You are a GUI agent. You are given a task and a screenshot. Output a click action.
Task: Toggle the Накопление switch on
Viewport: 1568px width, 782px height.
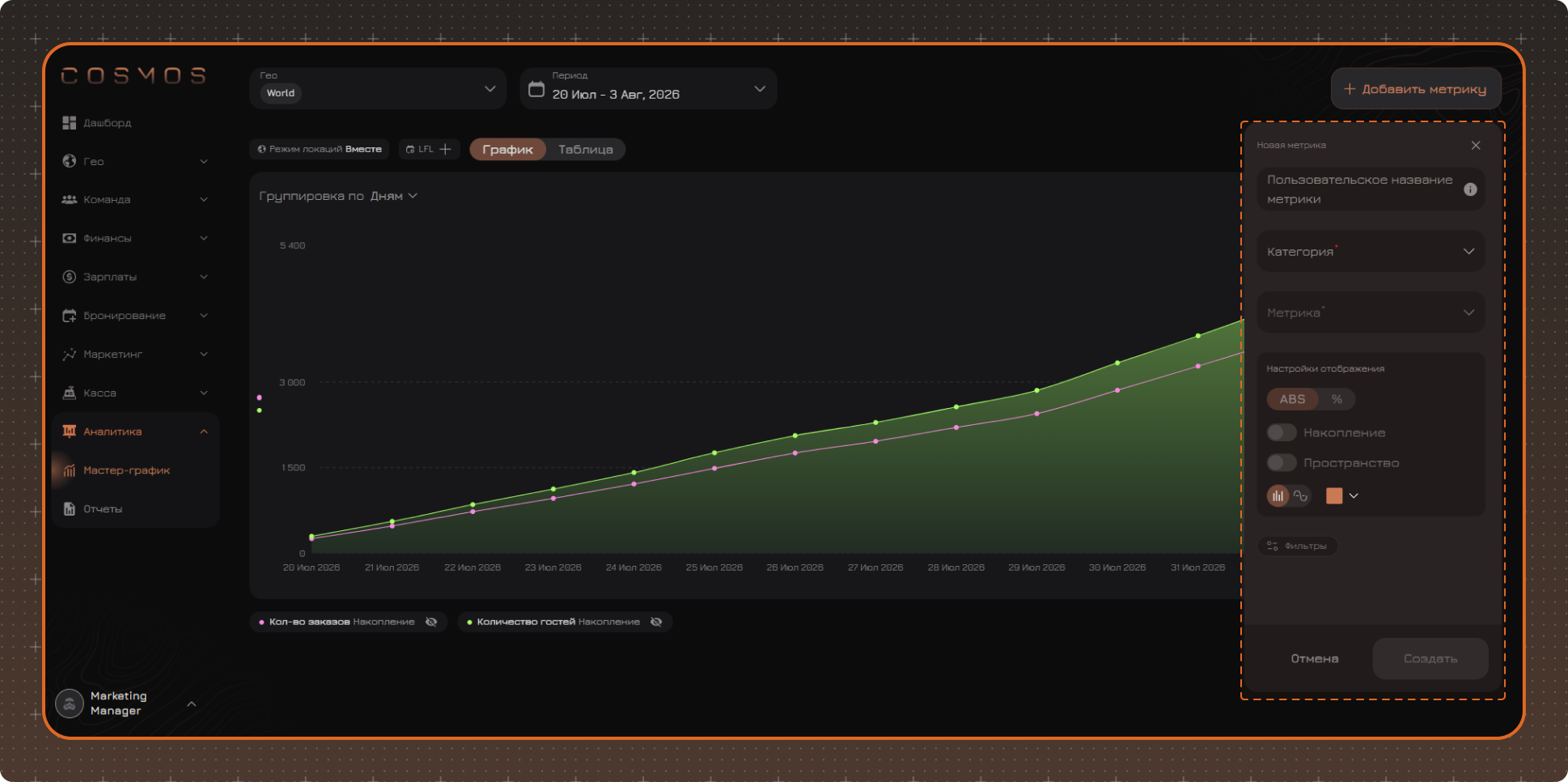point(1282,433)
